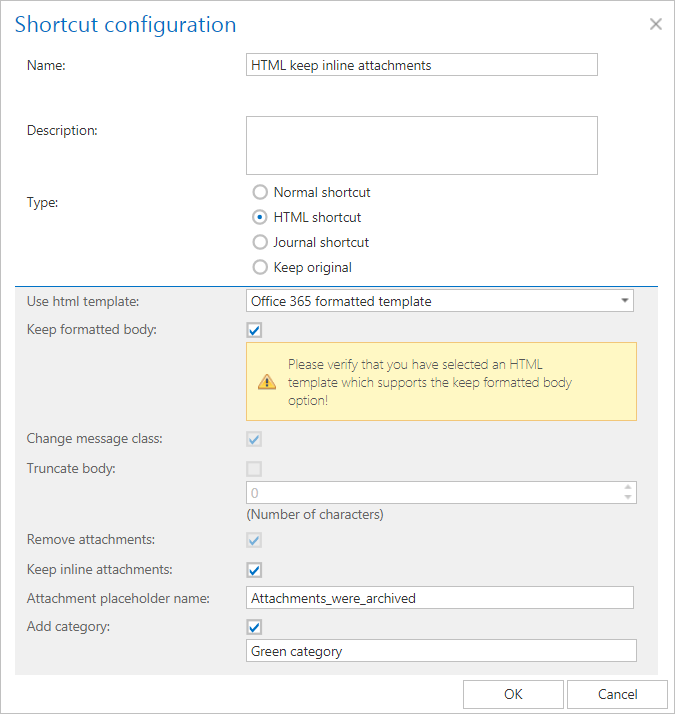The height and width of the screenshot is (714, 675).
Task: Focus the Name text field
Action: tap(421, 65)
